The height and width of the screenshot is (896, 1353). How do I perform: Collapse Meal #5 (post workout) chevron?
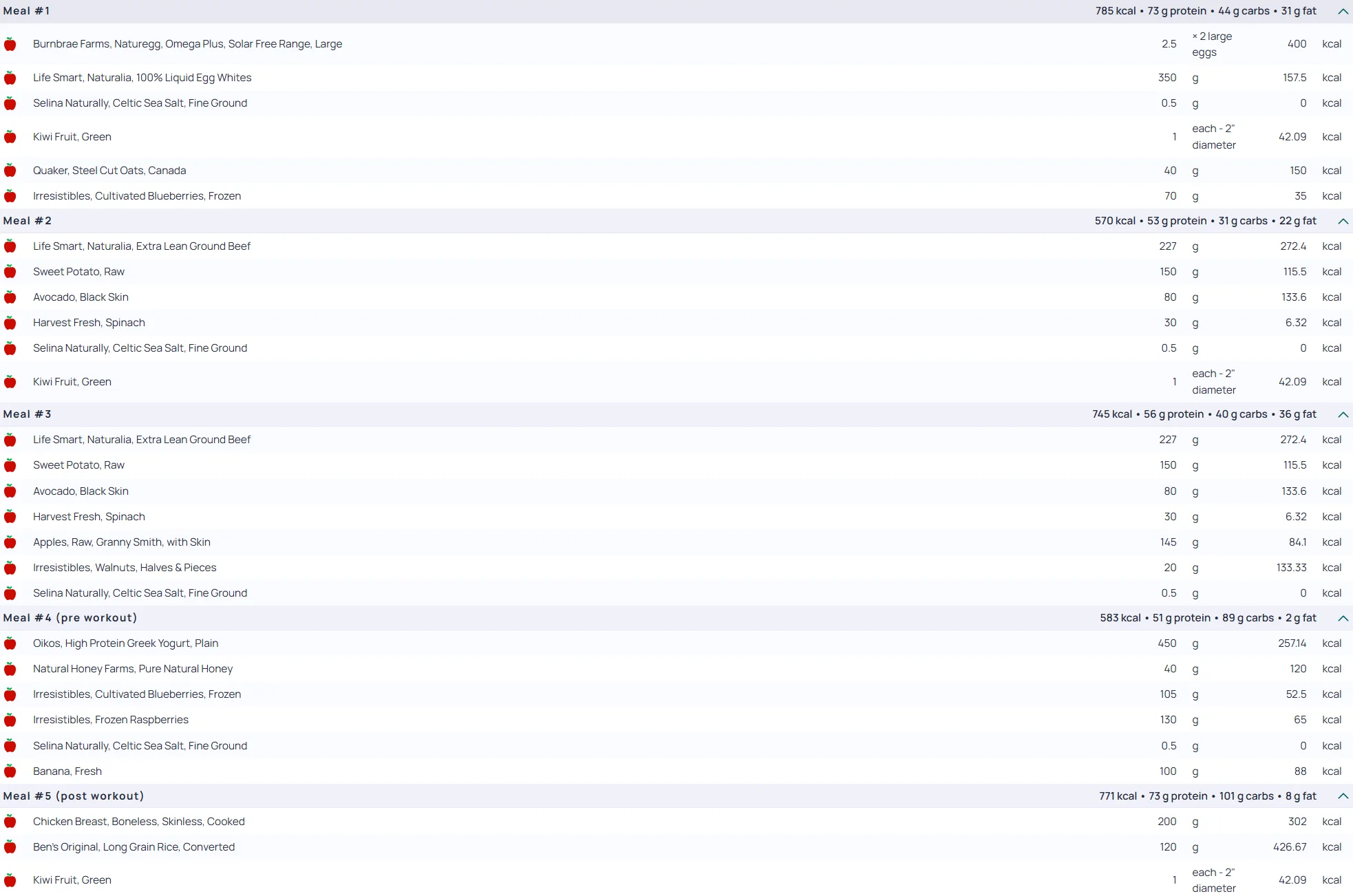tap(1343, 796)
